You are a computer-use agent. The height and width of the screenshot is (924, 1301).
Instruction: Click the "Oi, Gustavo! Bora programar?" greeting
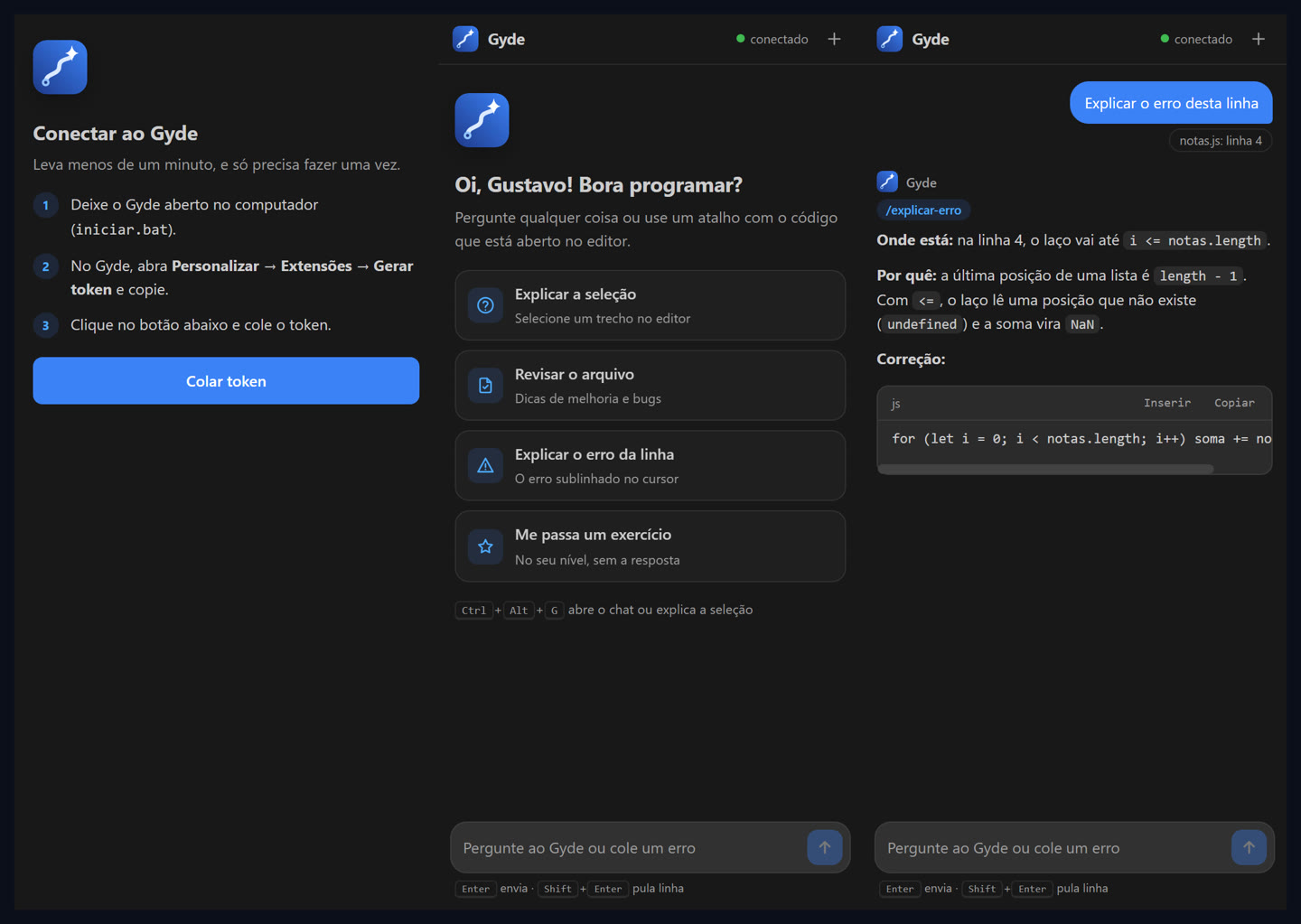tap(599, 184)
